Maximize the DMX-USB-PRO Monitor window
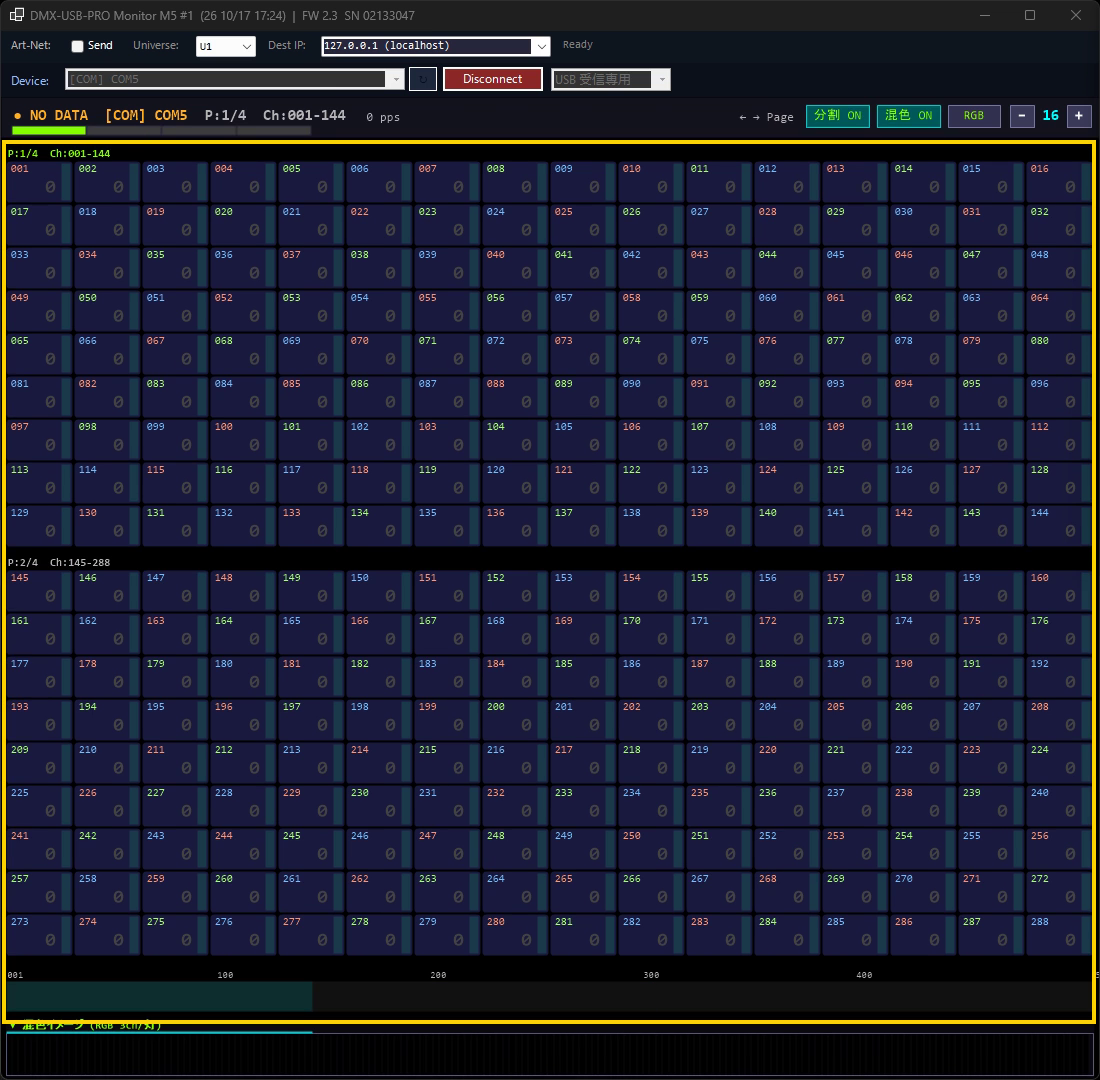Image resolution: width=1100 pixels, height=1080 pixels. 1030,15
